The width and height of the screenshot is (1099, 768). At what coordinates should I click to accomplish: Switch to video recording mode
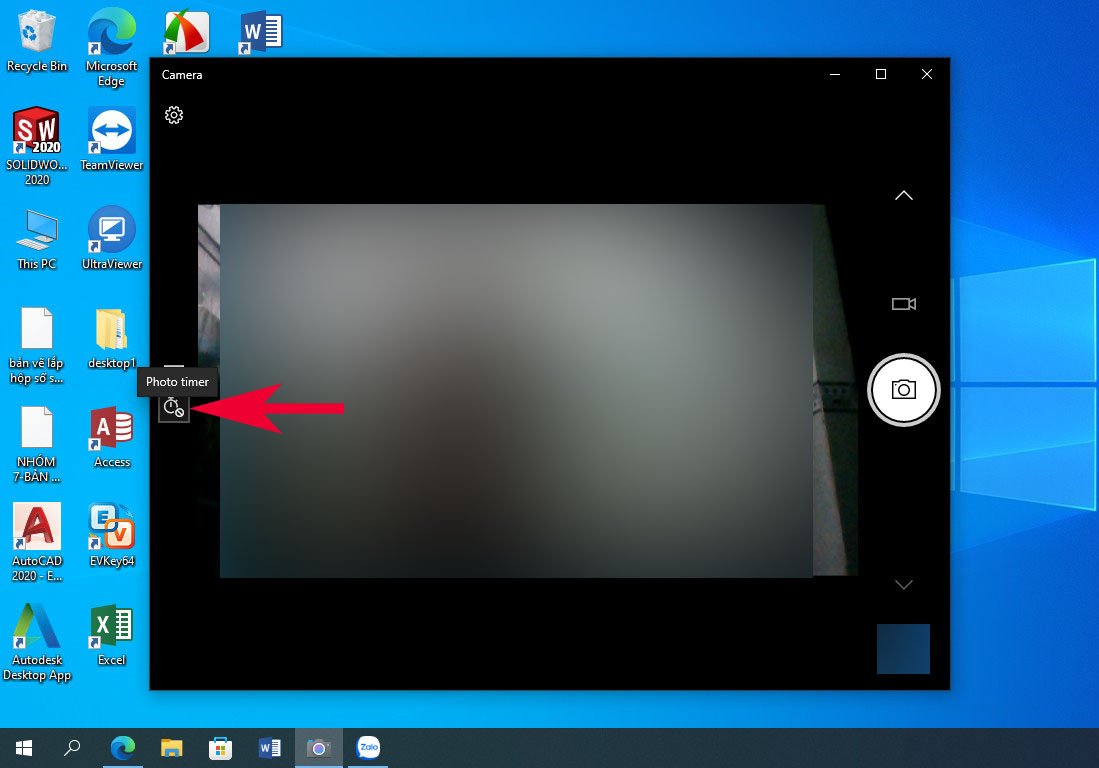903,304
